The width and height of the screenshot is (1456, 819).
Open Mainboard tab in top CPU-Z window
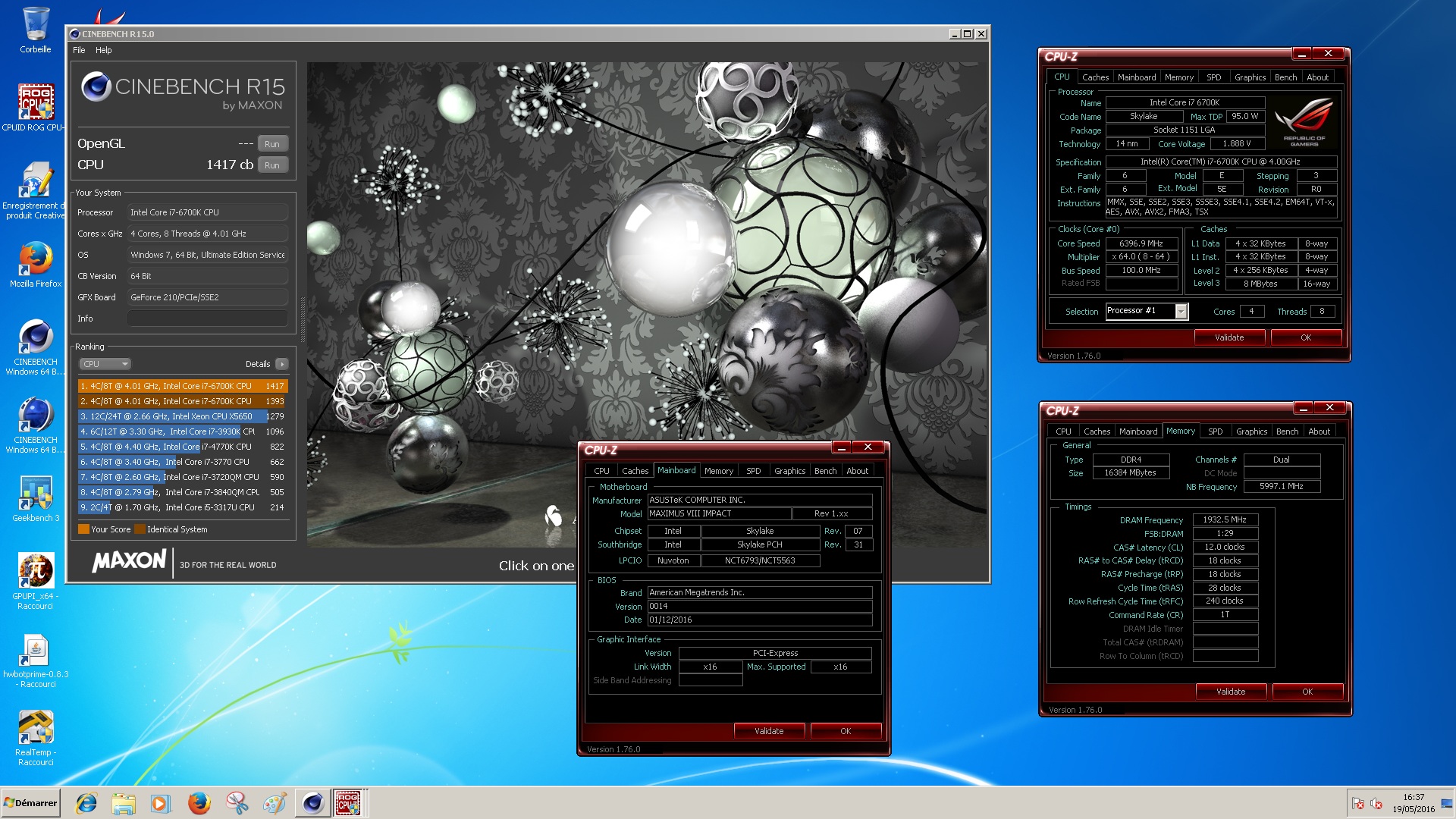1137,77
